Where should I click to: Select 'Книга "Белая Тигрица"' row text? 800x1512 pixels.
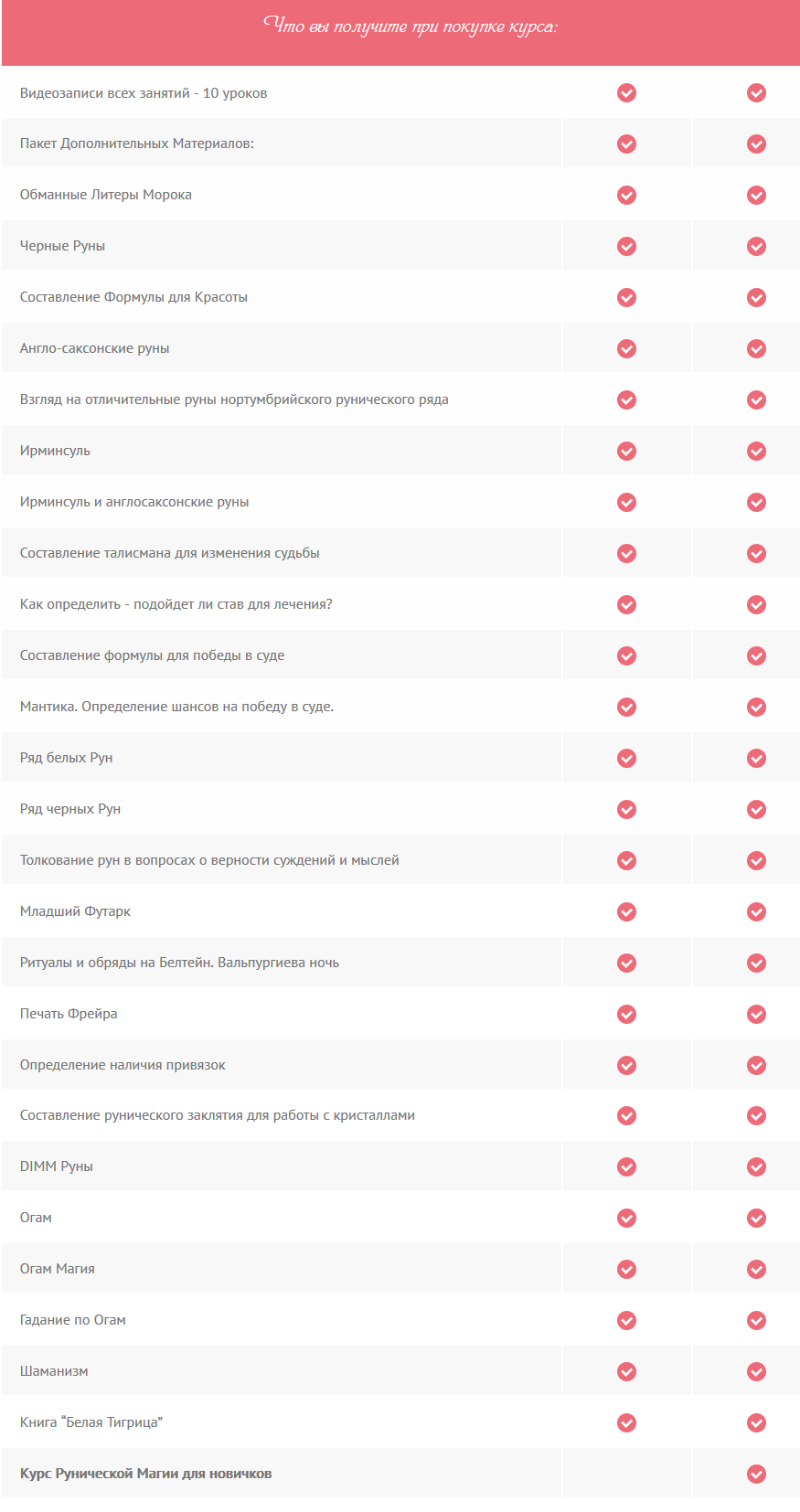91,1422
